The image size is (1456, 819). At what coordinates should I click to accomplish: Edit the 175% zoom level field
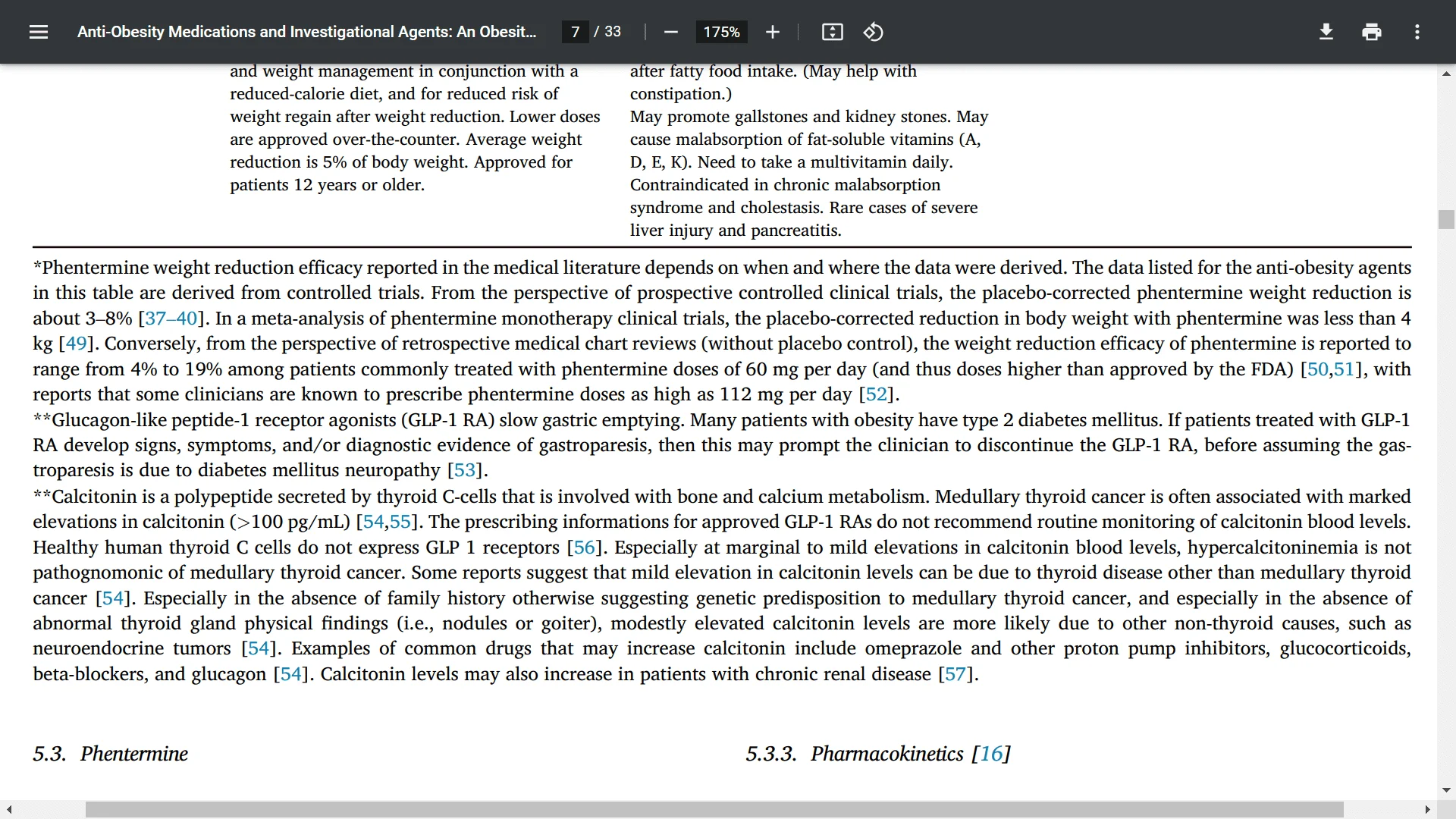pyautogui.click(x=721, y=32)
